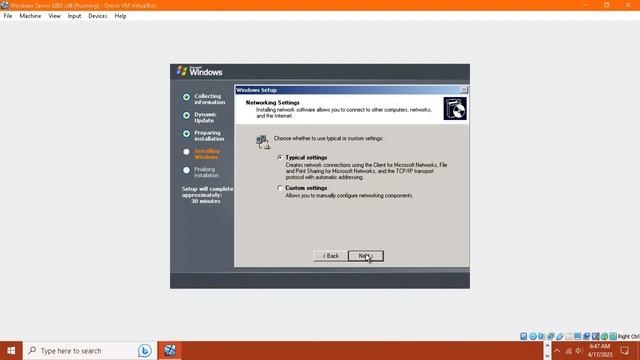
Task: Restore down the VirtualBox window
Action: click(607, 5)
